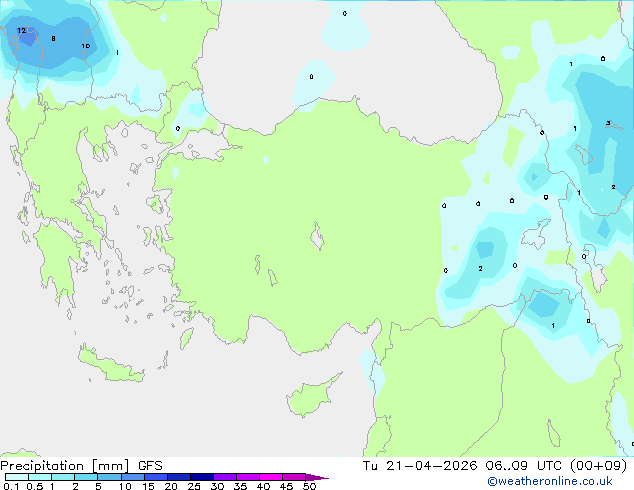Select the 30–35 mm purple legend swatch
Screen dimensions: 634x490
click(225, 477)
